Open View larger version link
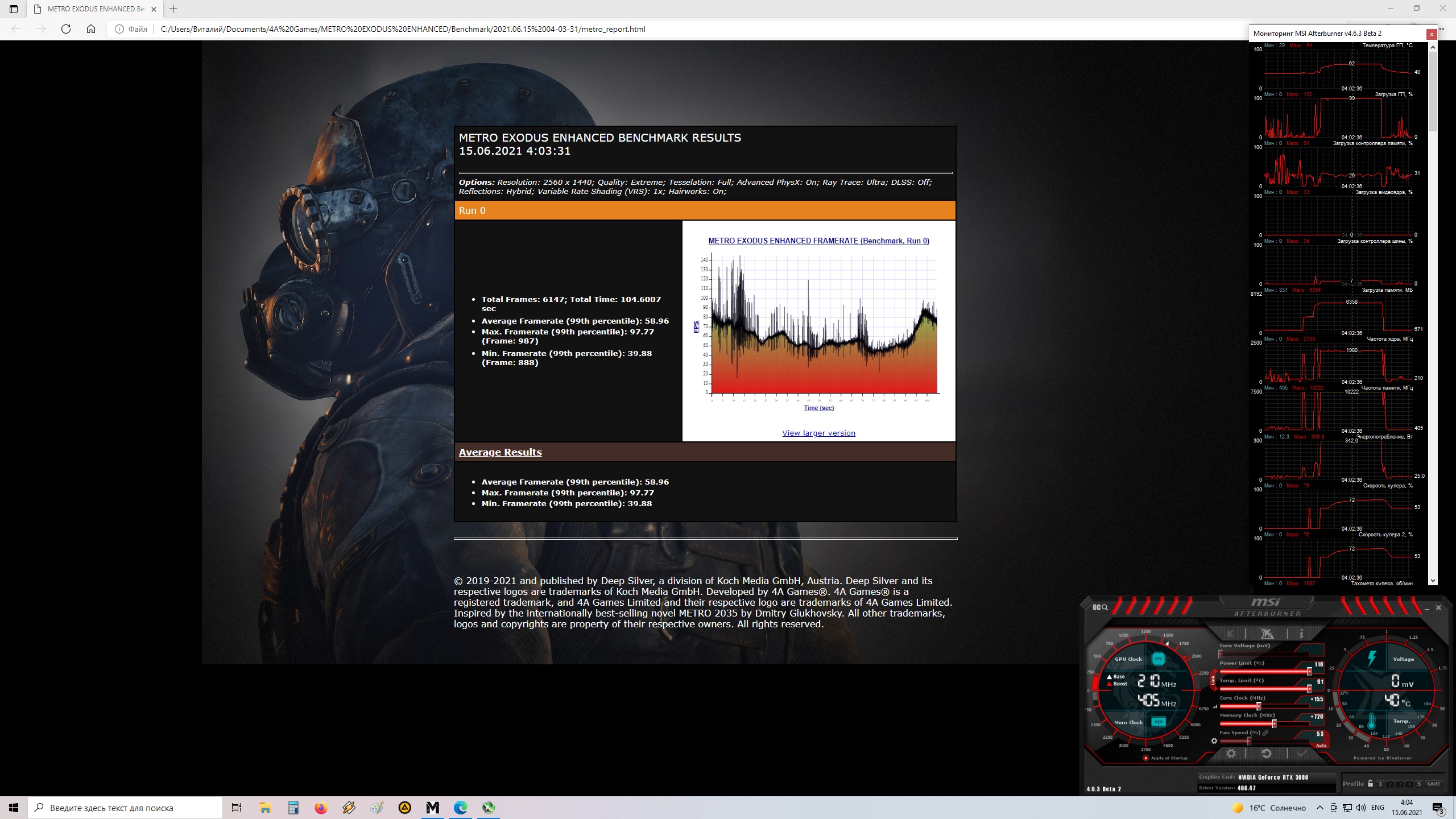The width and height of the screenshot is (1456, 819). [818, 433]
